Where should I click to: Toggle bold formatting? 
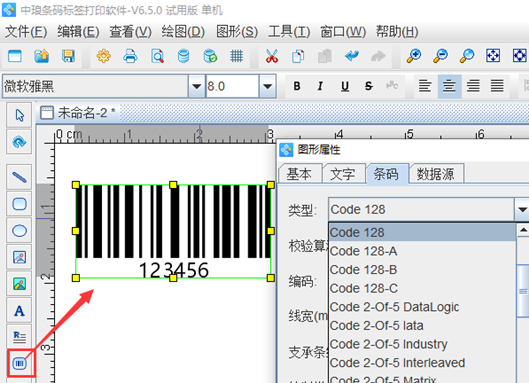click(297, 86)
